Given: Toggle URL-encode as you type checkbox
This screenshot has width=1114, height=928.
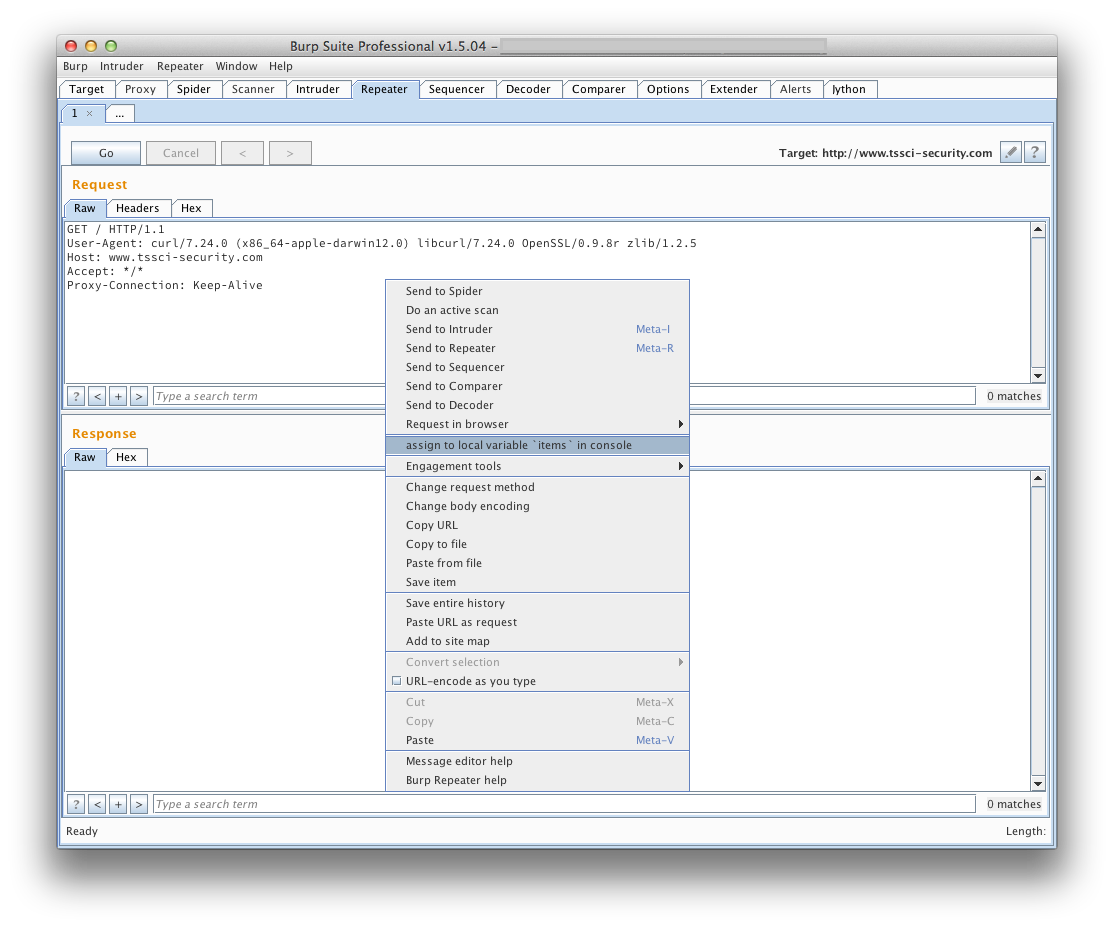Looking at the screenshot, I should pyautogui.click(x=396, y=681).
